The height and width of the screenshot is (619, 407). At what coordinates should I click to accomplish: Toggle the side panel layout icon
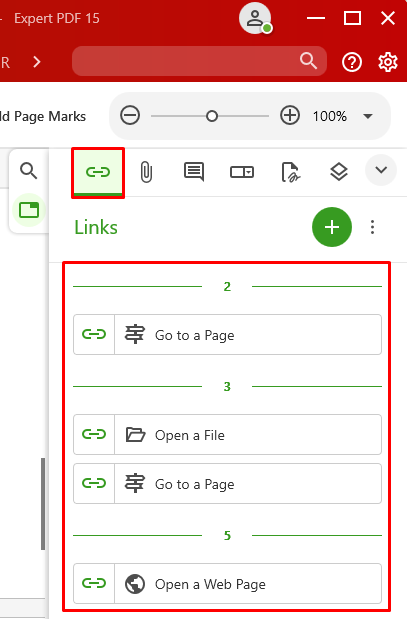coord(29,210)
